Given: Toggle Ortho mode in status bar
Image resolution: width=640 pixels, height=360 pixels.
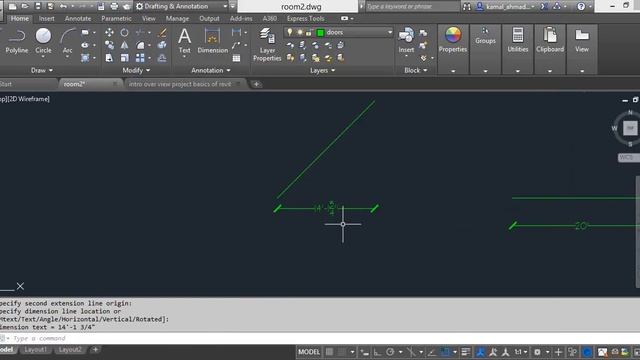Looking at the screenshot, I should coord(378,352).
